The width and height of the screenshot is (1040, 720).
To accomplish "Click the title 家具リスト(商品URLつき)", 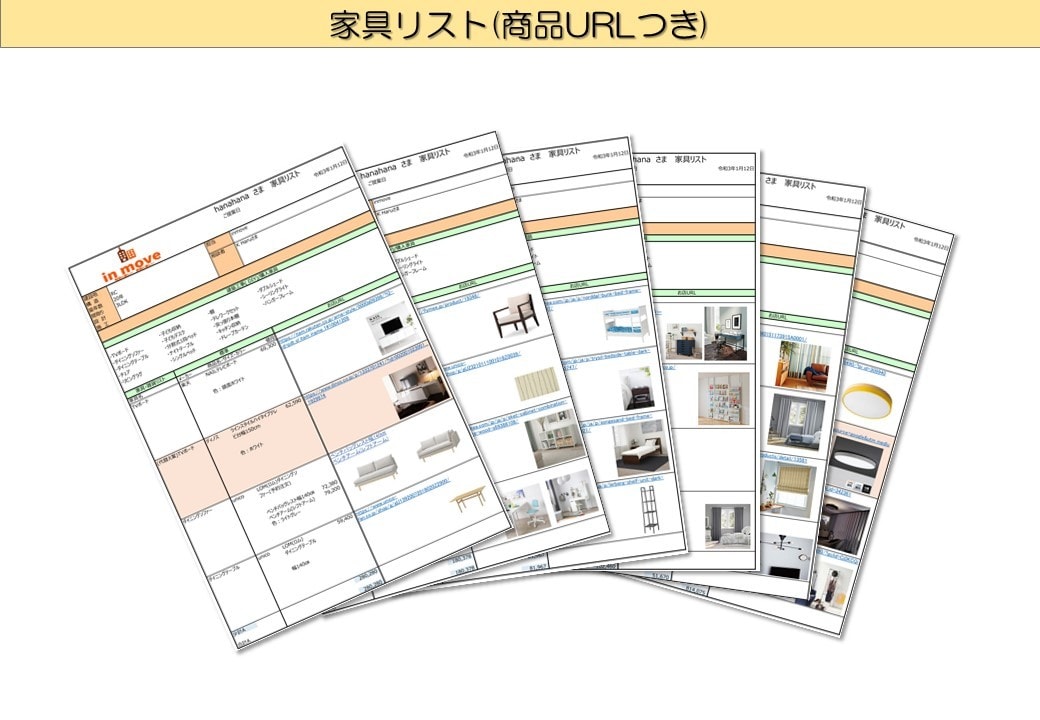I will [518, 25].
